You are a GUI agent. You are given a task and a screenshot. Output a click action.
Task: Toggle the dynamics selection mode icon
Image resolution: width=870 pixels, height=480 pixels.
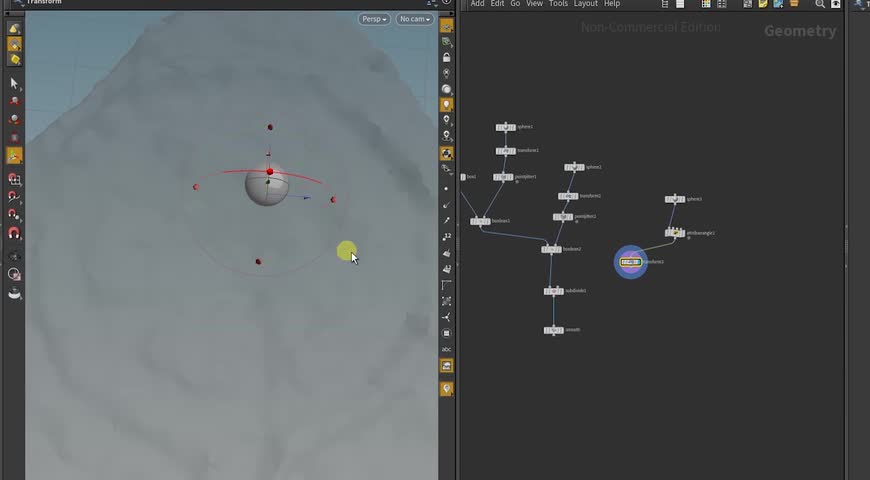(14, 59)
